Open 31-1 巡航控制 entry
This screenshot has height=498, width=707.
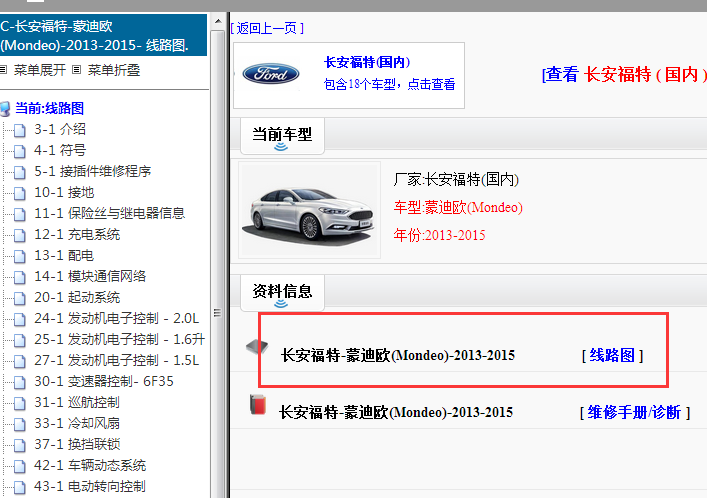[x=77, y=402]
